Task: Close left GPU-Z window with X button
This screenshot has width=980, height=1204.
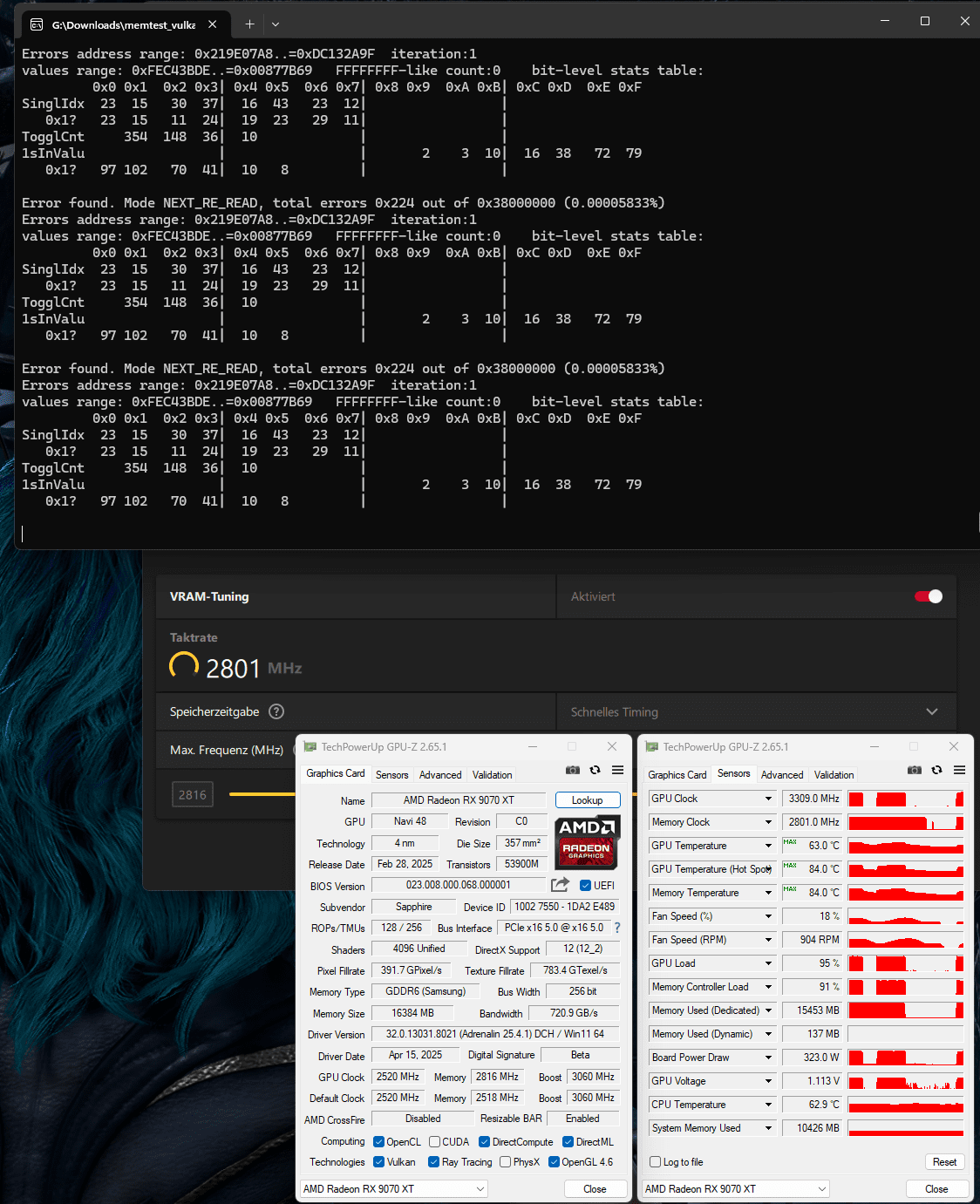Action: click(612, 746)
